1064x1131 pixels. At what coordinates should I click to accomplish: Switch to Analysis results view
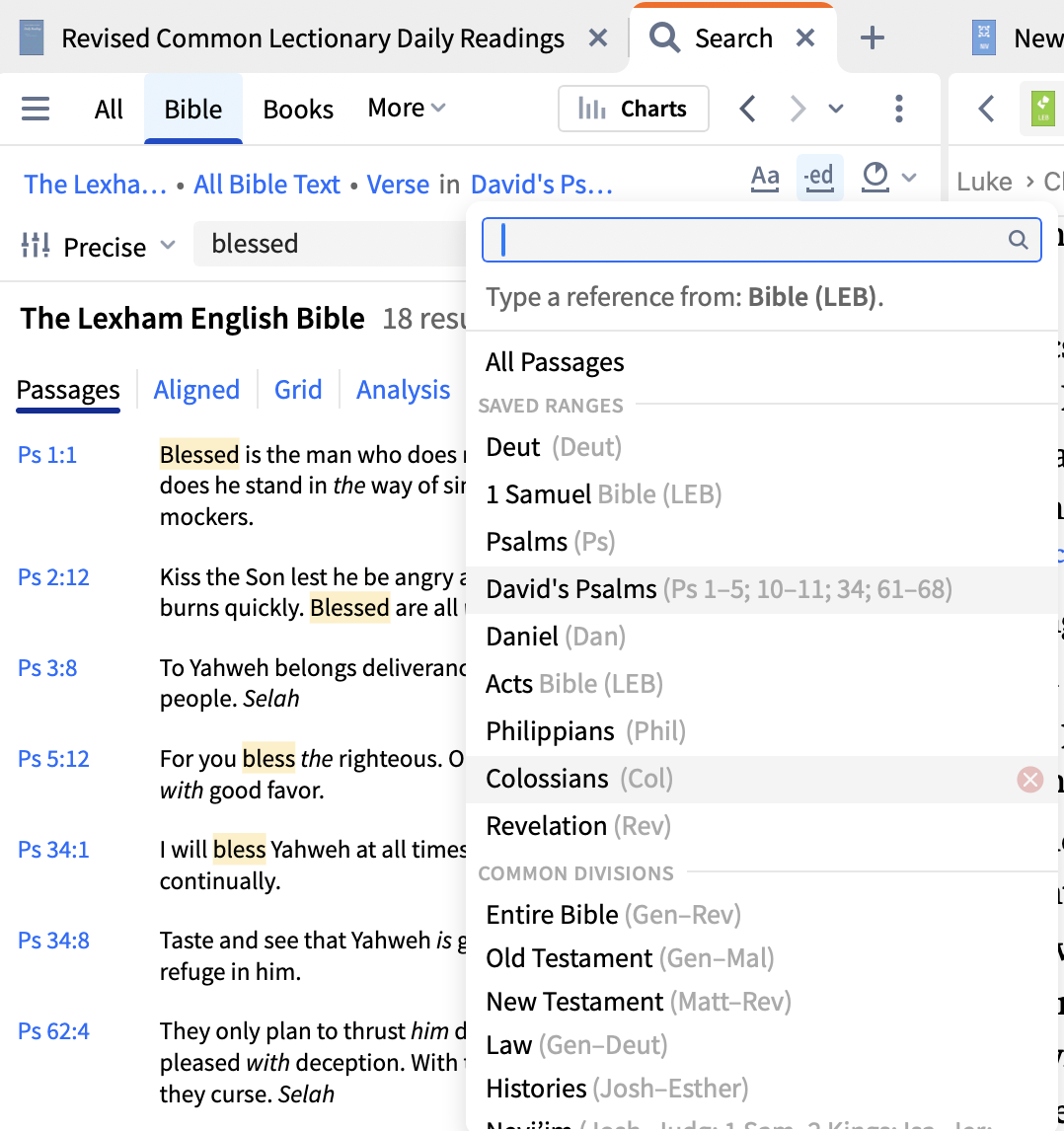(404, 390)
